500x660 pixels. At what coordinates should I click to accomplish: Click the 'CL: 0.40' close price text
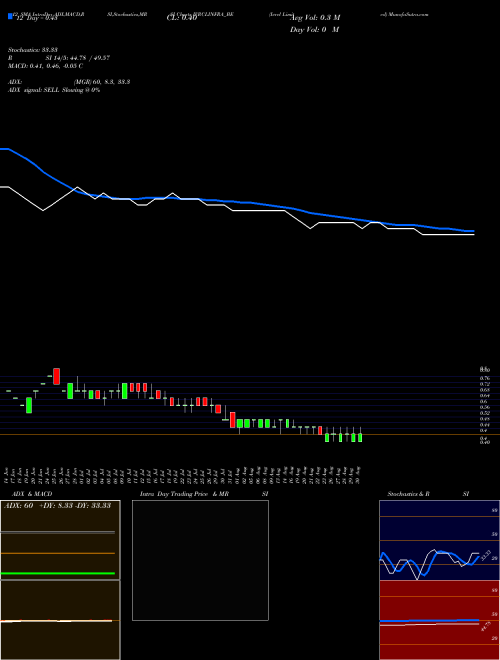[182, 18]
